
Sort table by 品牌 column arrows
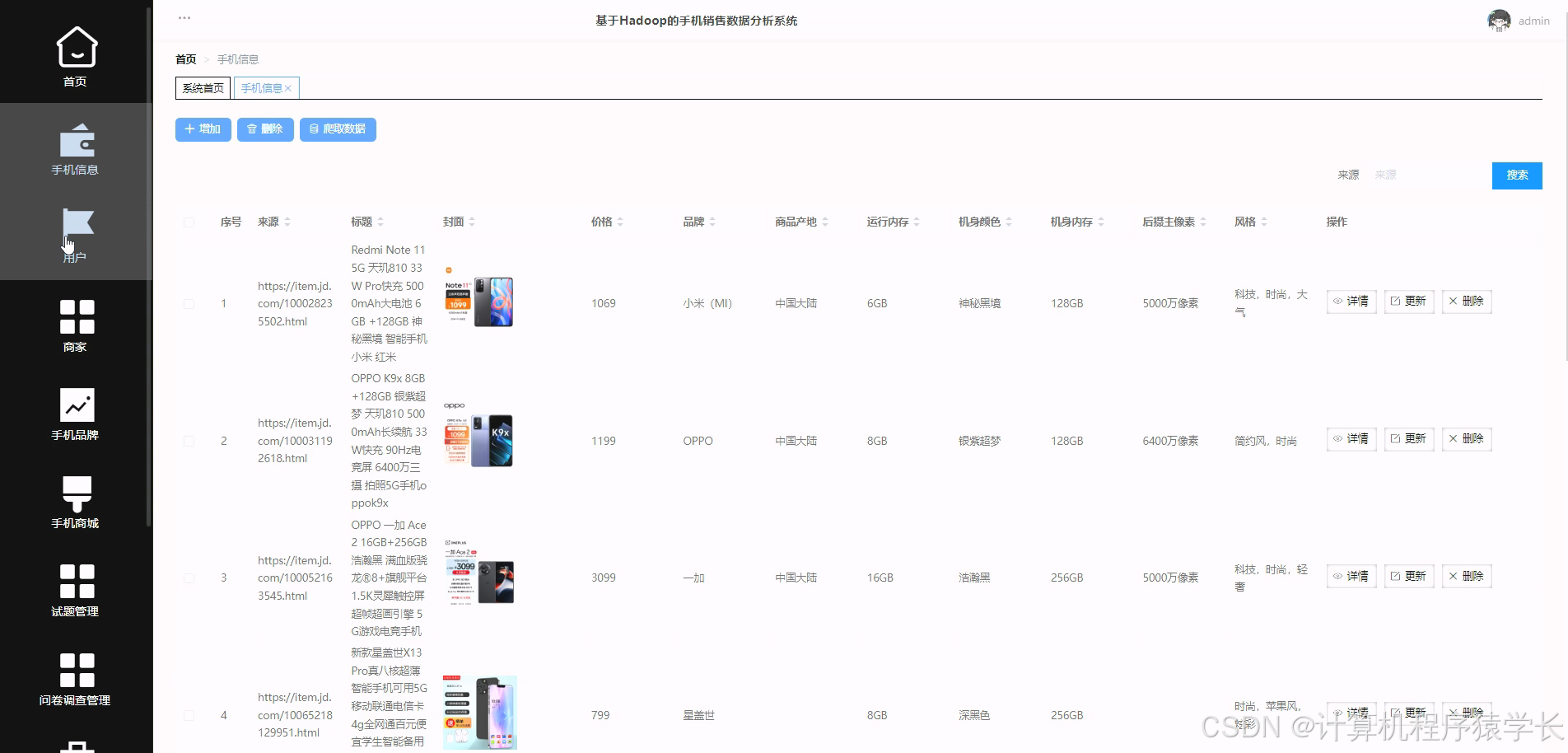712,222
